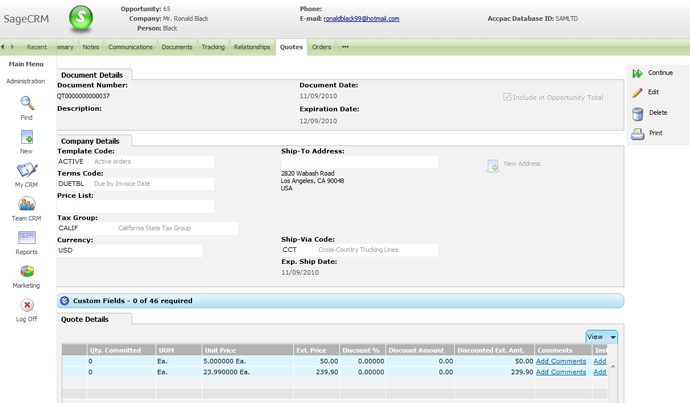Open the New record icon

[x=27, y=137]
